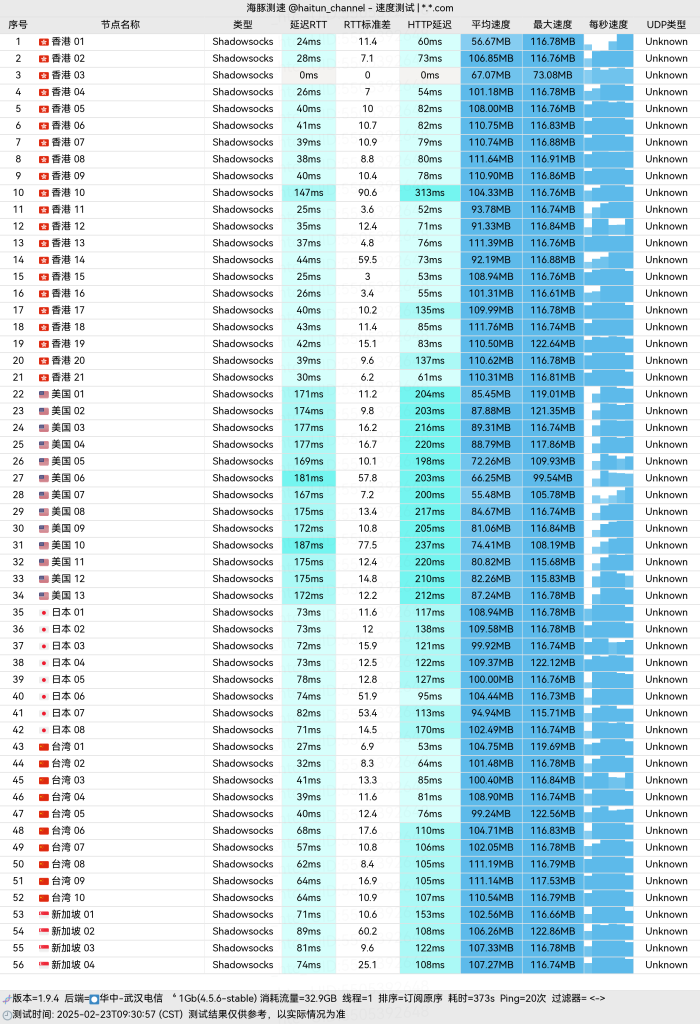The height and width of the screenshot is (1024, 700).
Task: Select the 延迟RTT column header
Action: click(x=308, y=25)
